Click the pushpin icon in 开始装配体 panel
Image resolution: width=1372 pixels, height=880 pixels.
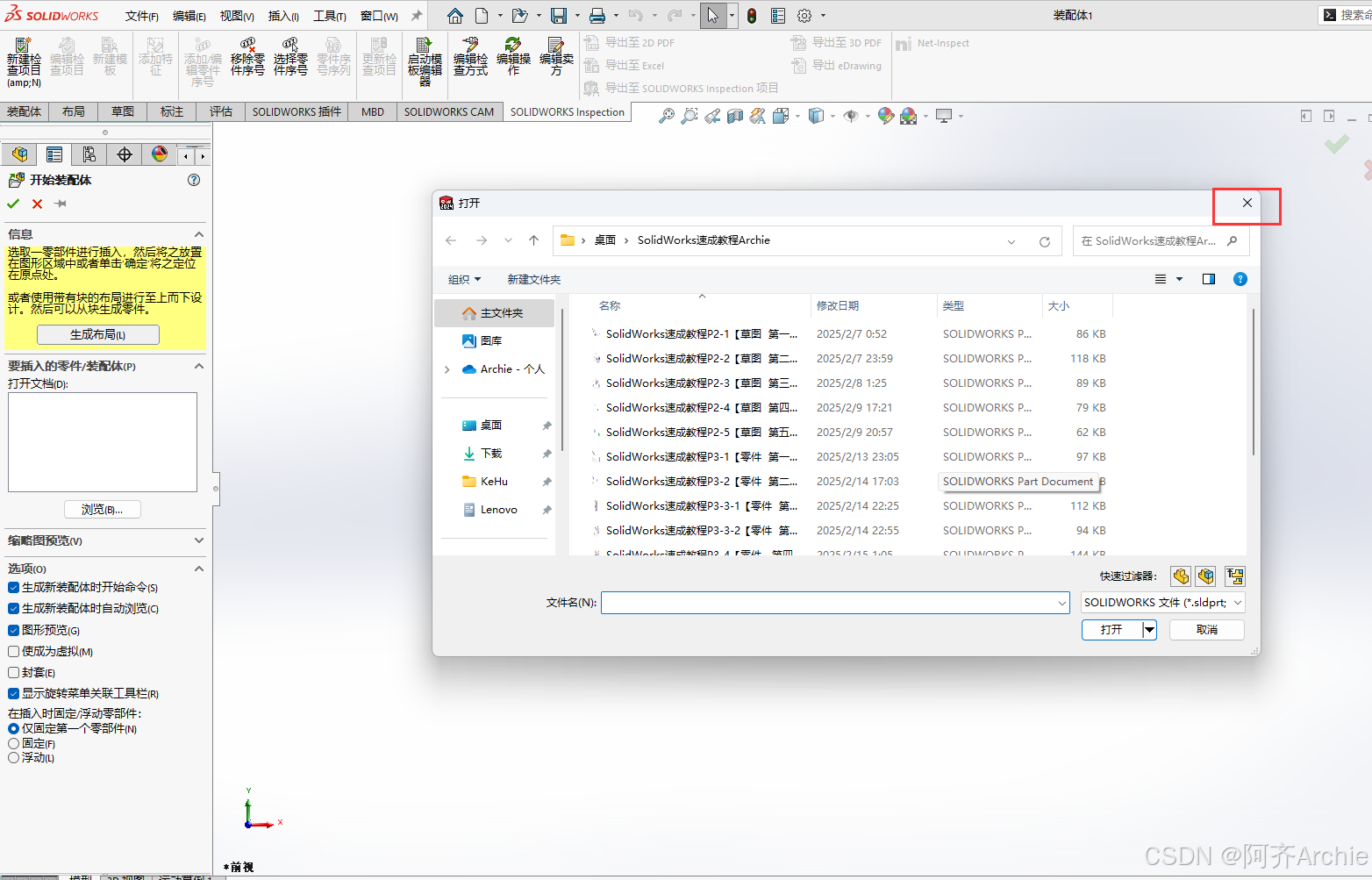(x=61, y=204)
